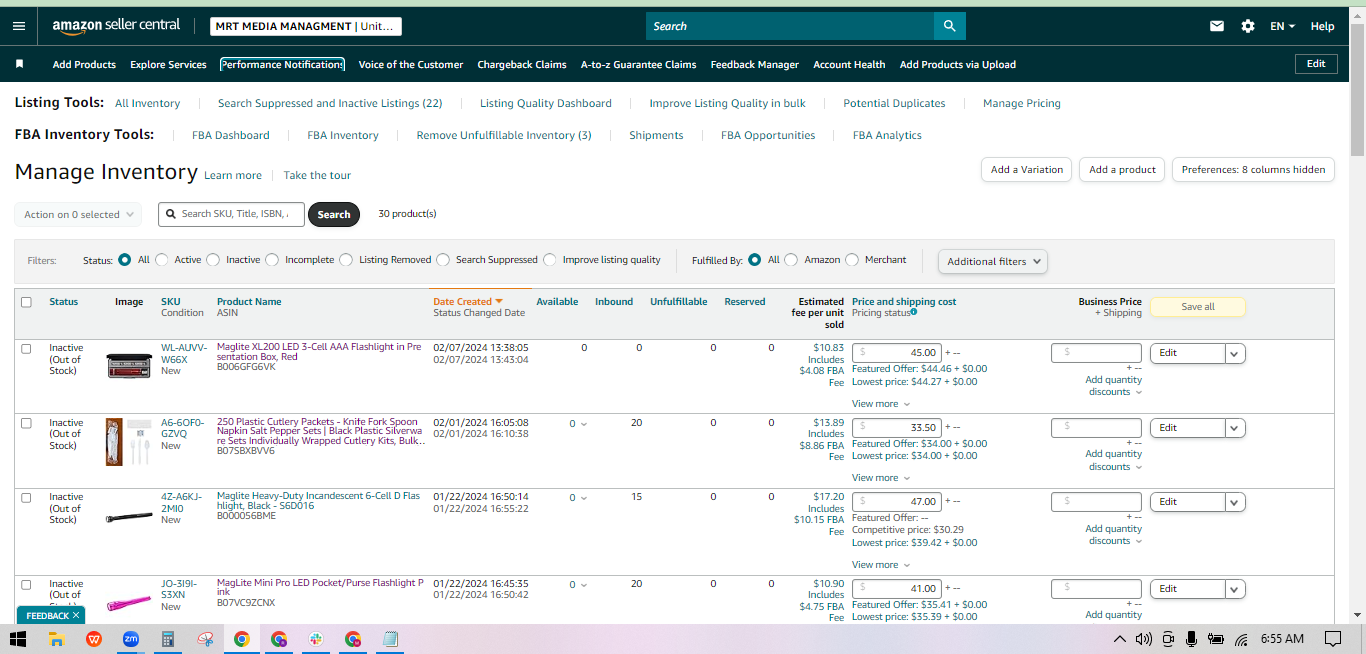Close the Feedback tab using its X
Image resolution: width=1366 pixels, height=654 pixels.
click(76, 616)
